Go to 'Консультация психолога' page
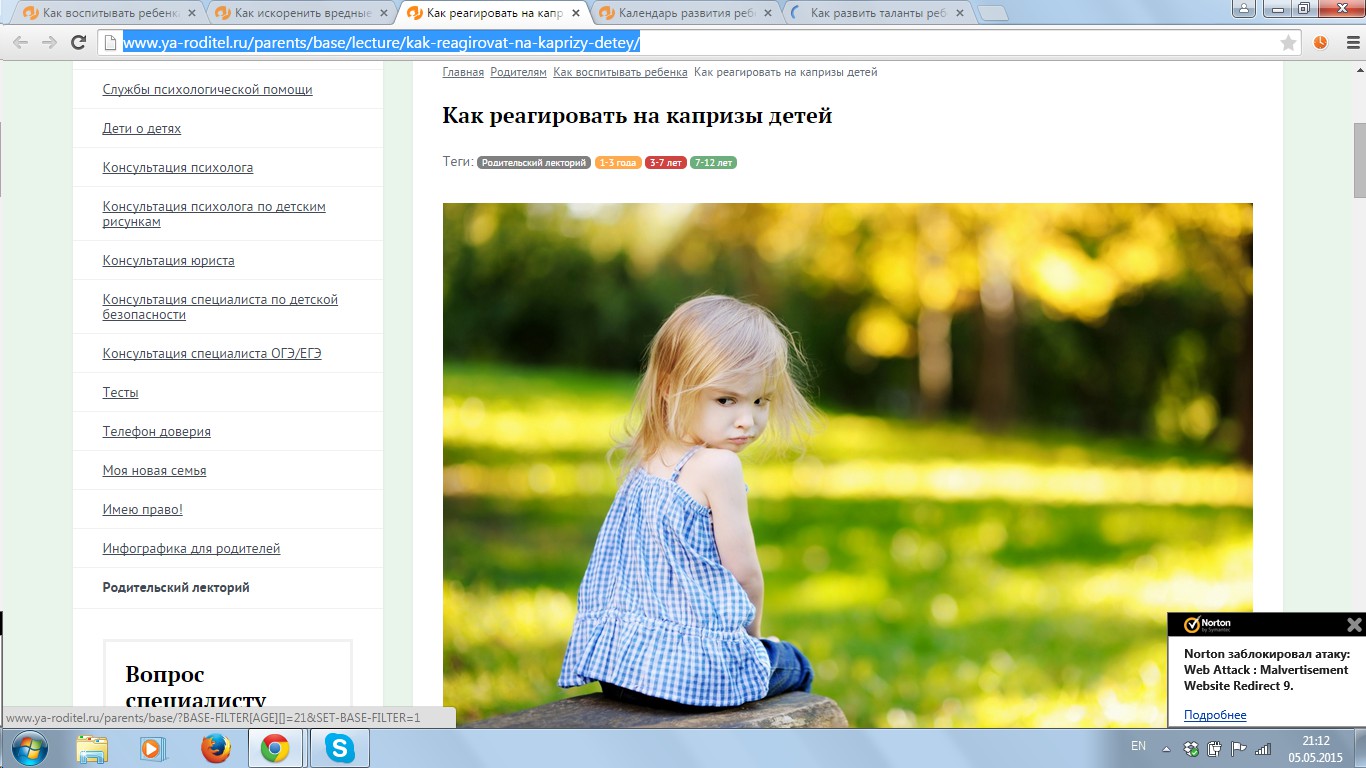Image resolution: width=1366 pixels, height=768 pixels. point(178,168)
